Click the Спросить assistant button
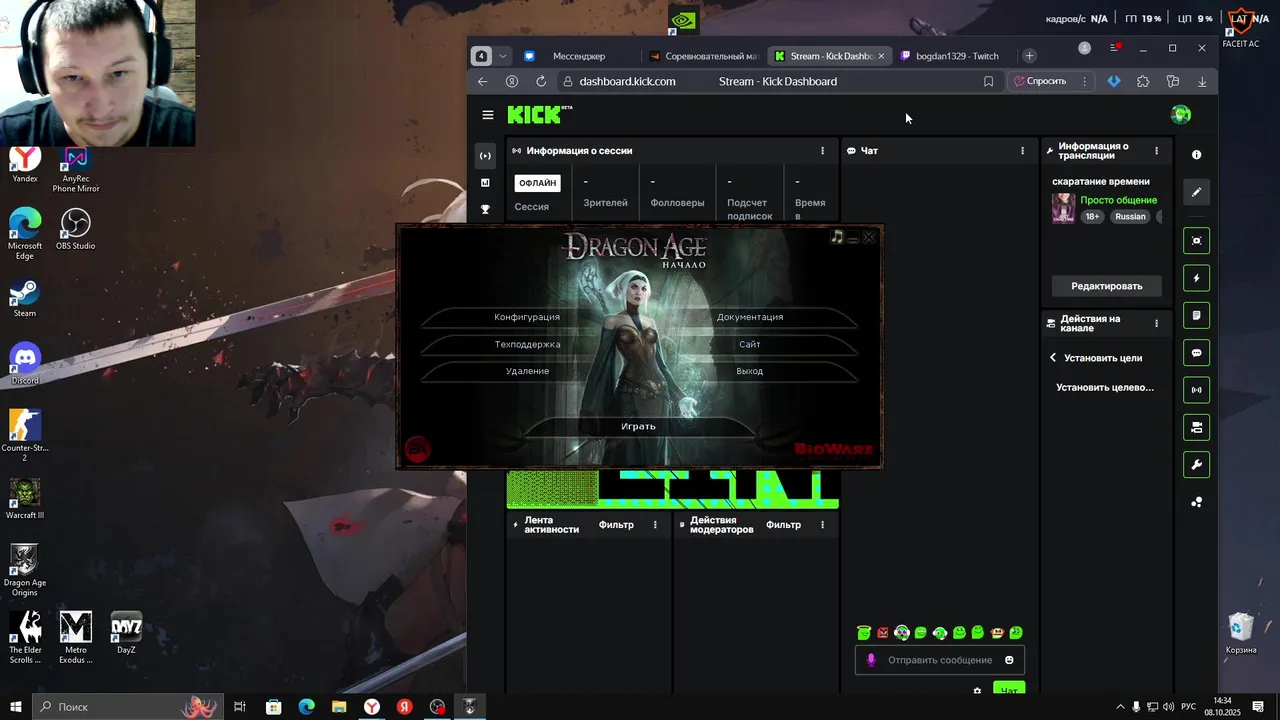Image resolution: width=1280 pixels, height=720 pixels. click(x=1040, y=81)
